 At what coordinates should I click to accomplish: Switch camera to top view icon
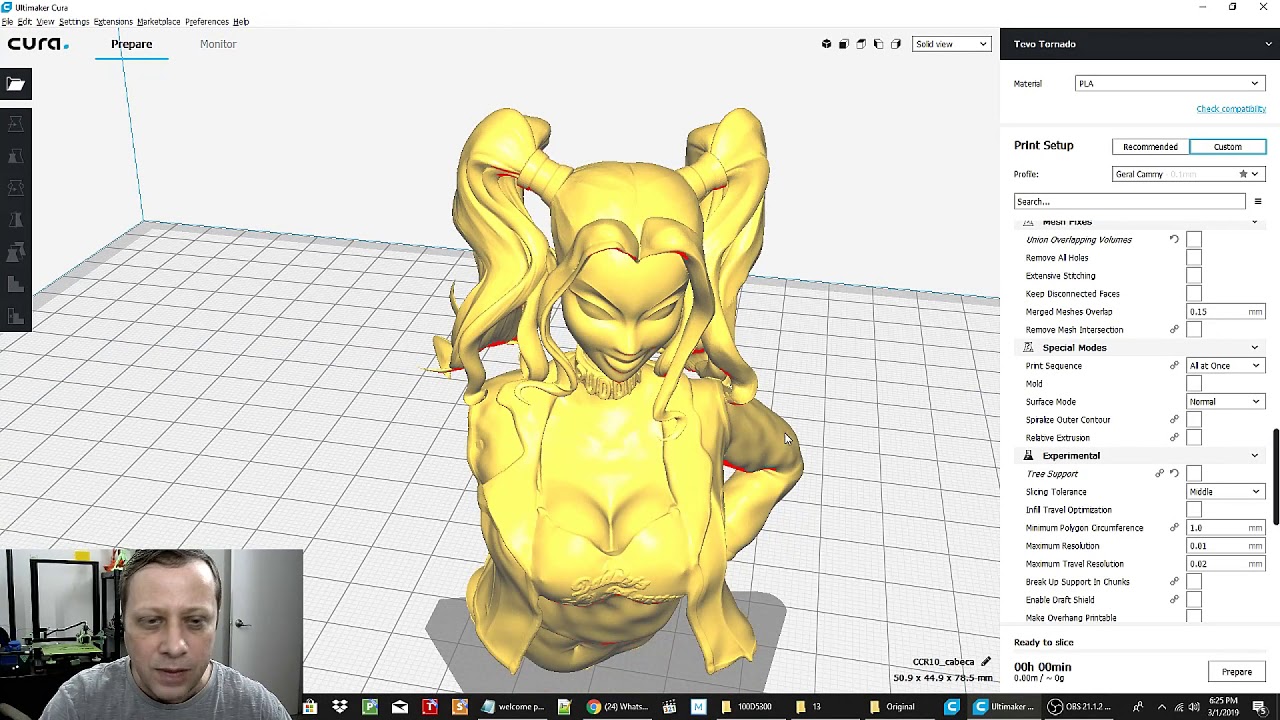(x=861, y=44)
